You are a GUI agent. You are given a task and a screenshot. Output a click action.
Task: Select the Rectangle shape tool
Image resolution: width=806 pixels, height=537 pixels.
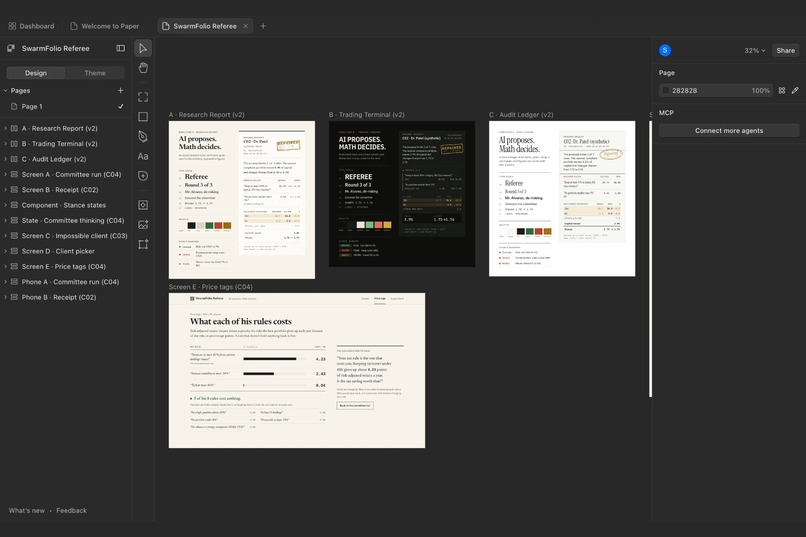coord(143,117)
